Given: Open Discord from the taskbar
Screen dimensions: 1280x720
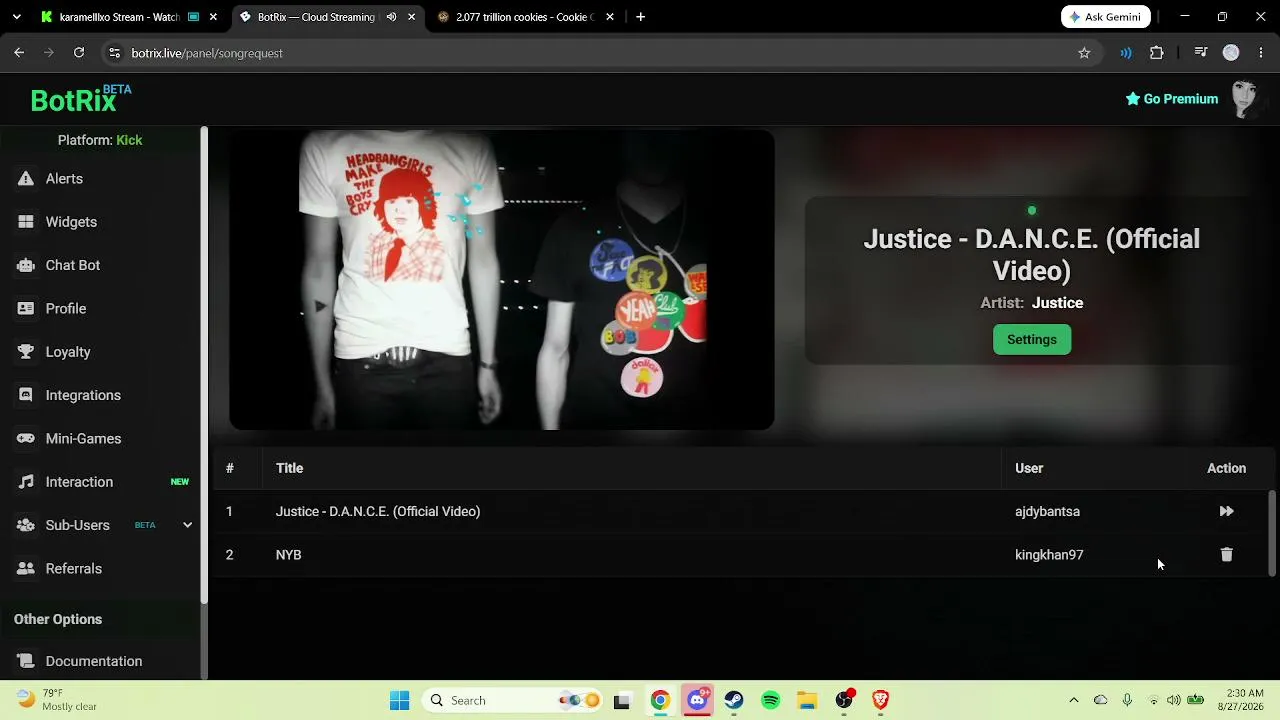Looking at the screenshot, I should tap(697, 700).
